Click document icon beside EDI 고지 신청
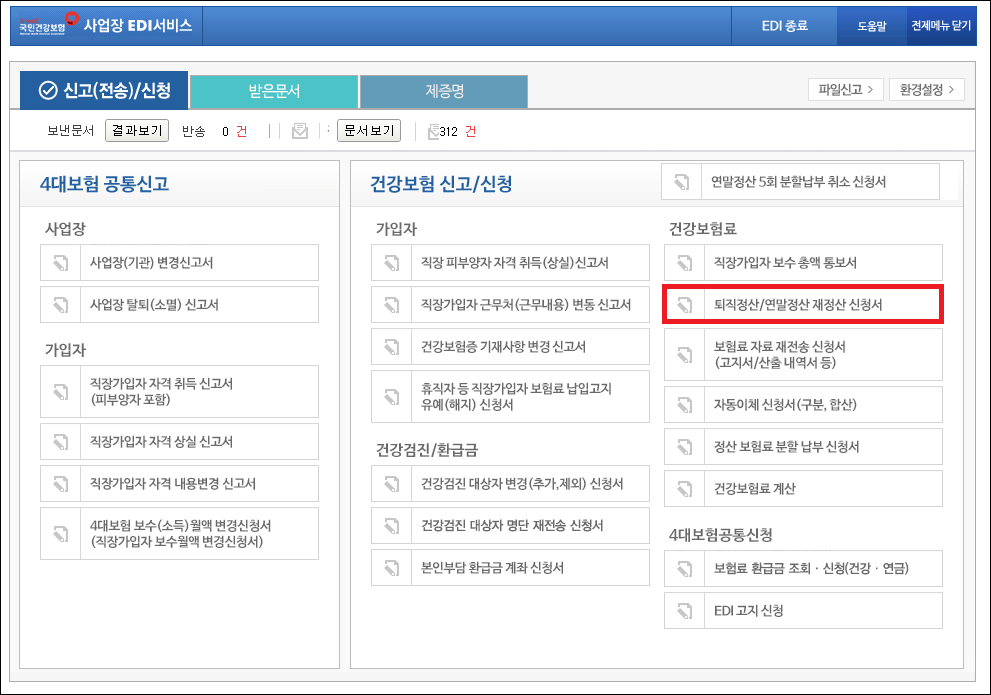The width and height of the screenshot is (991, 695). click(x=684, y=611)
